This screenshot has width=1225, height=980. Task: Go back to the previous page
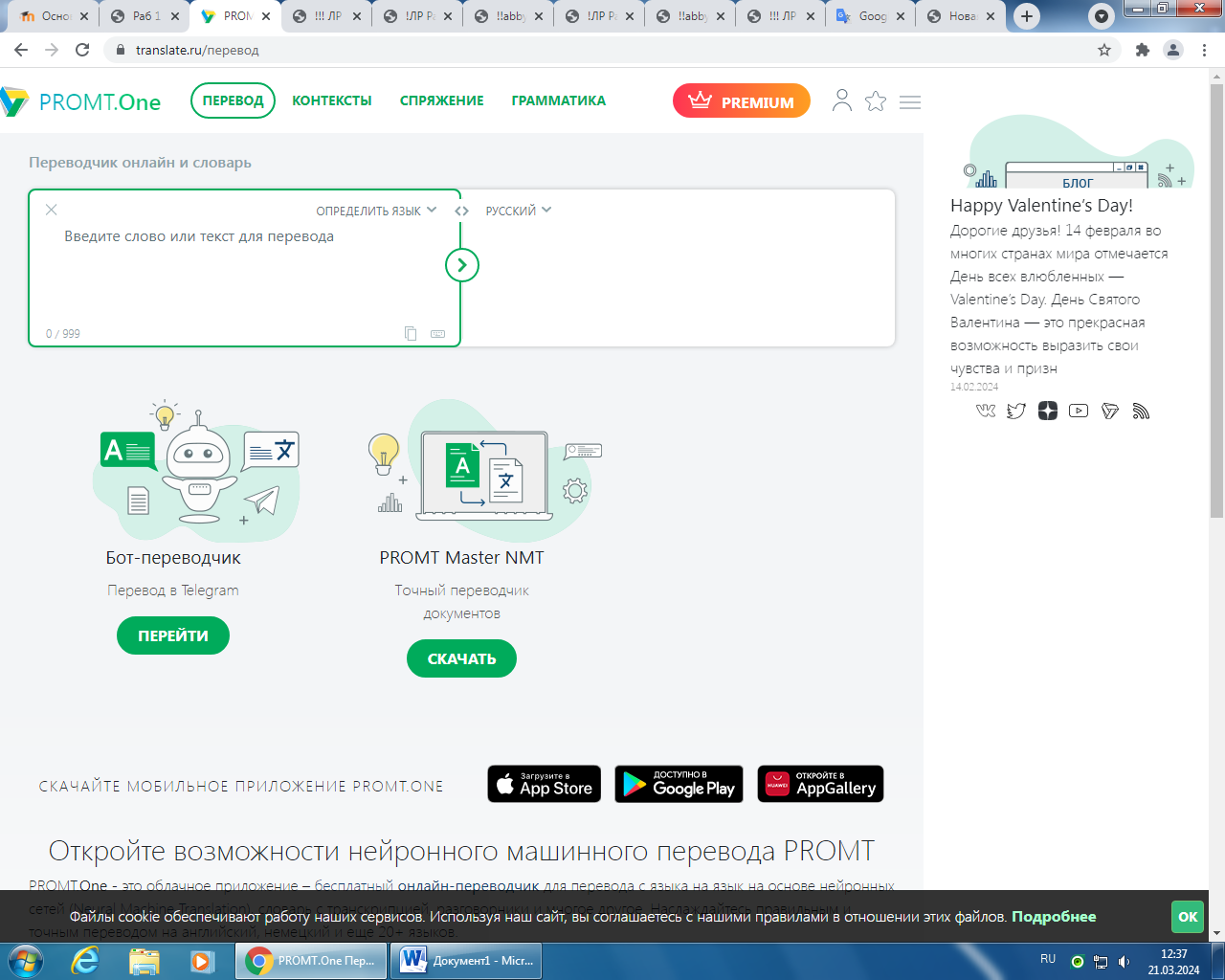[x=21, y=50]
